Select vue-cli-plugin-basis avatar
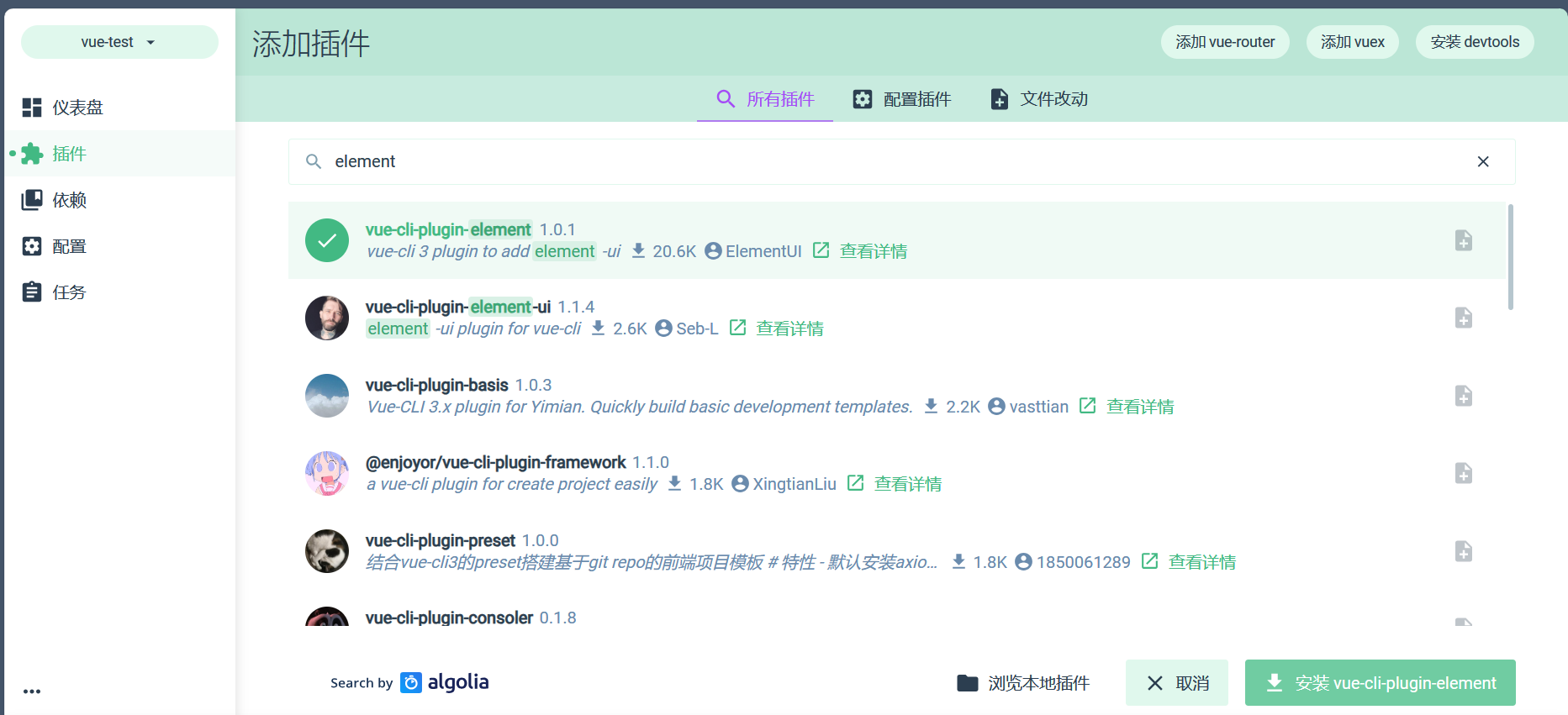The width and height of the screenshot is (1568, 715). click(327, 396)
